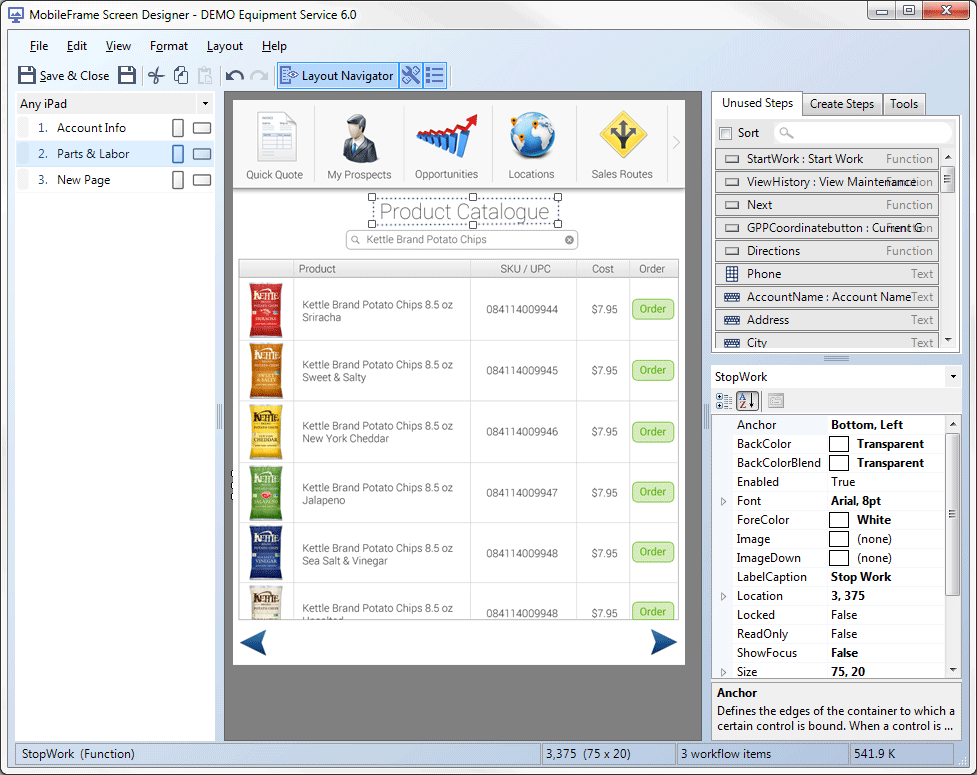This screenshot has height=775, width=977.
Task: Click the alphabetical sort icon in properties panel
Action: click(x=747, y=400)
